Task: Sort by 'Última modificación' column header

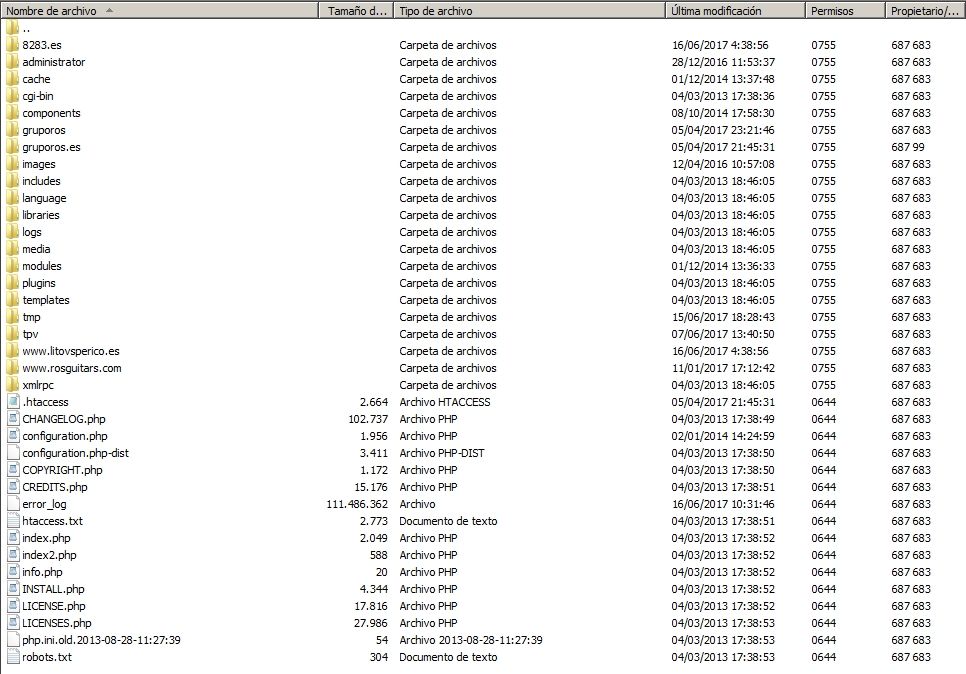Action: click(736, 10)
